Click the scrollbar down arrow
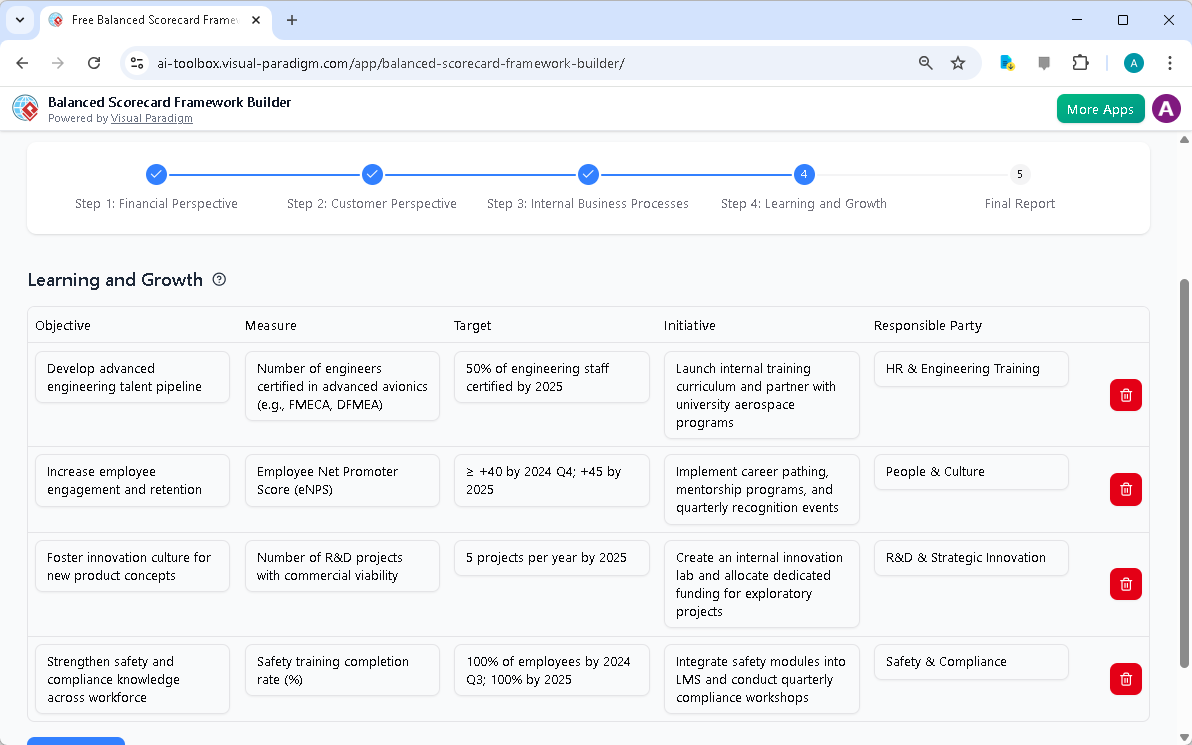Viewport: 1192px width, 745px height. point(1183,738)
